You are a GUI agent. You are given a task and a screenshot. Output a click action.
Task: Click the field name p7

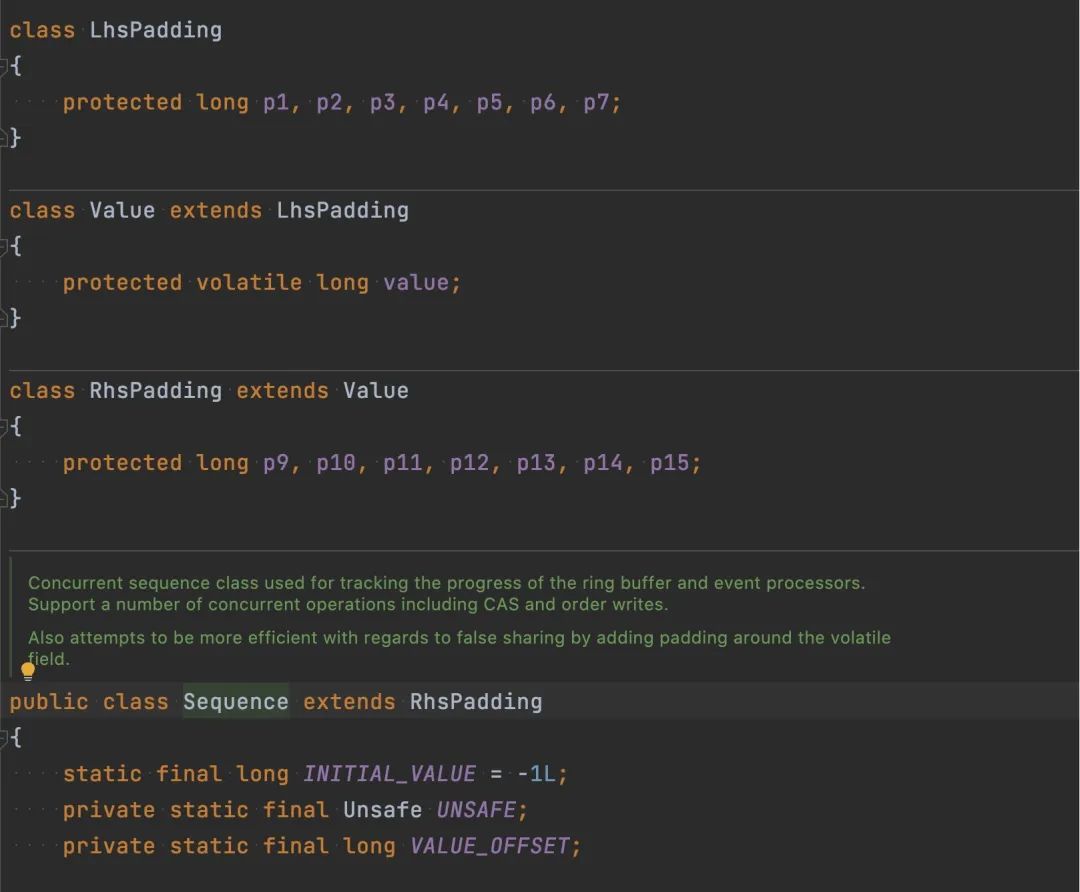[x=596, y=103]
